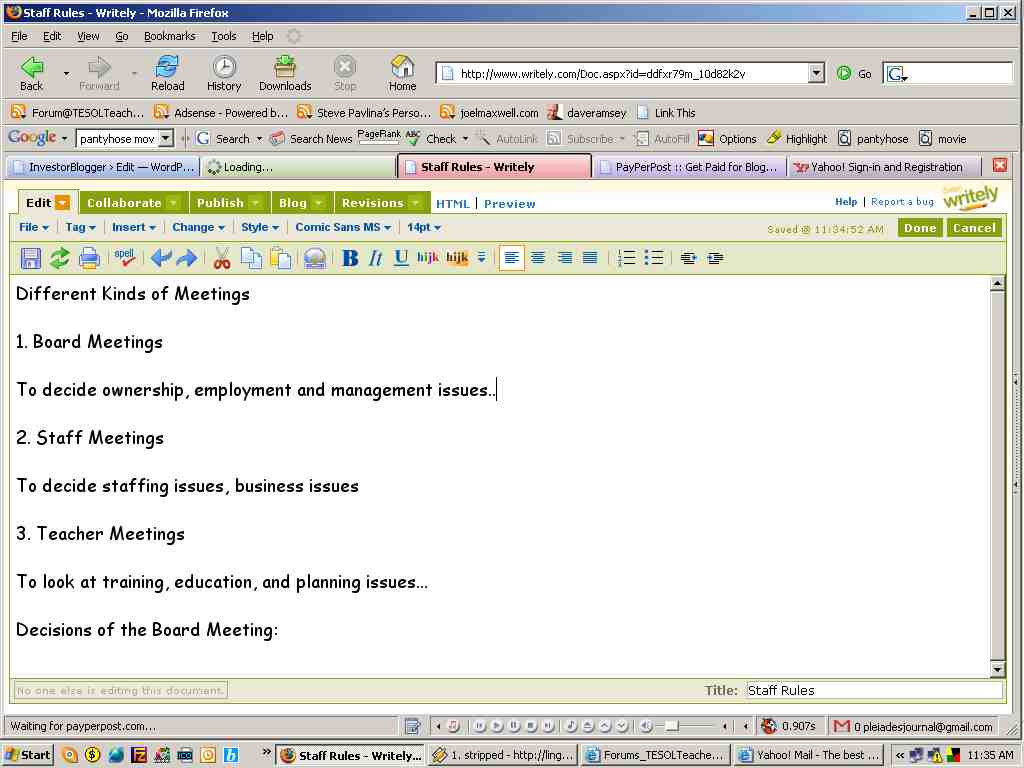This screenshot has width=1024, height=768.
Task: Click the Done button to finish editing
Action: (x=919, y=227)
